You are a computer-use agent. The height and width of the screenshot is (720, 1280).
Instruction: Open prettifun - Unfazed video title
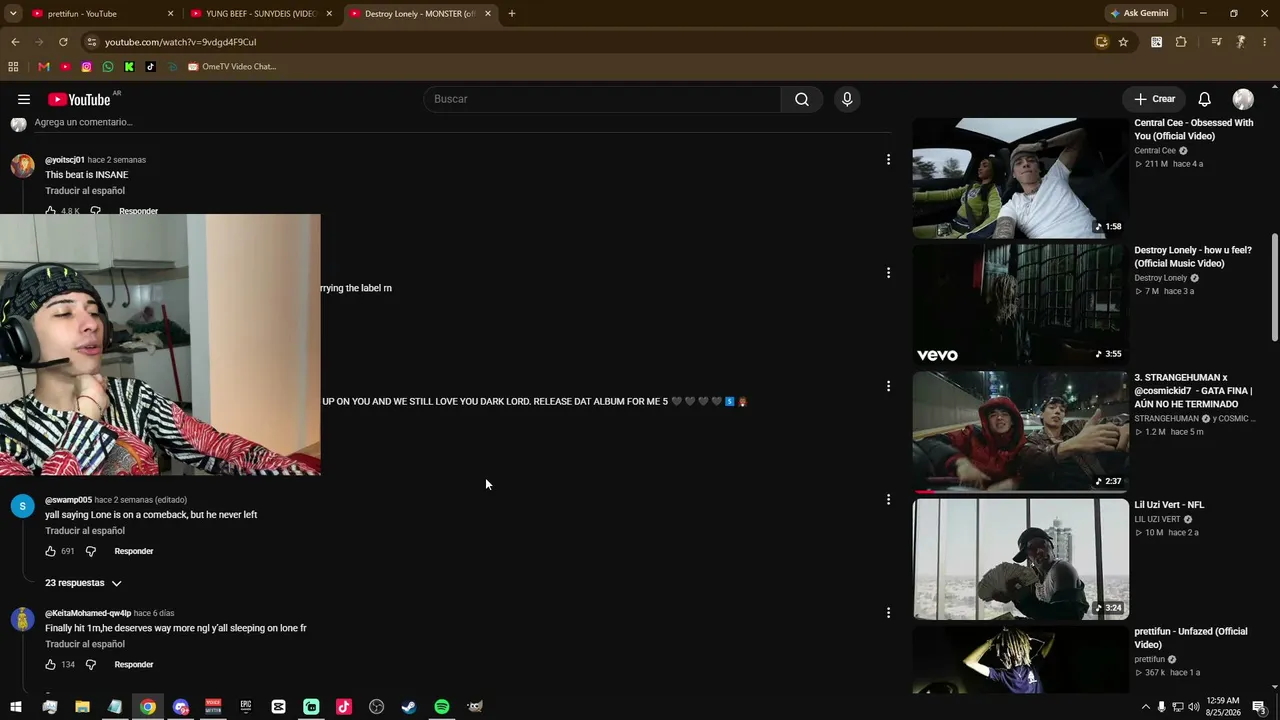[x=1191, y=638]
